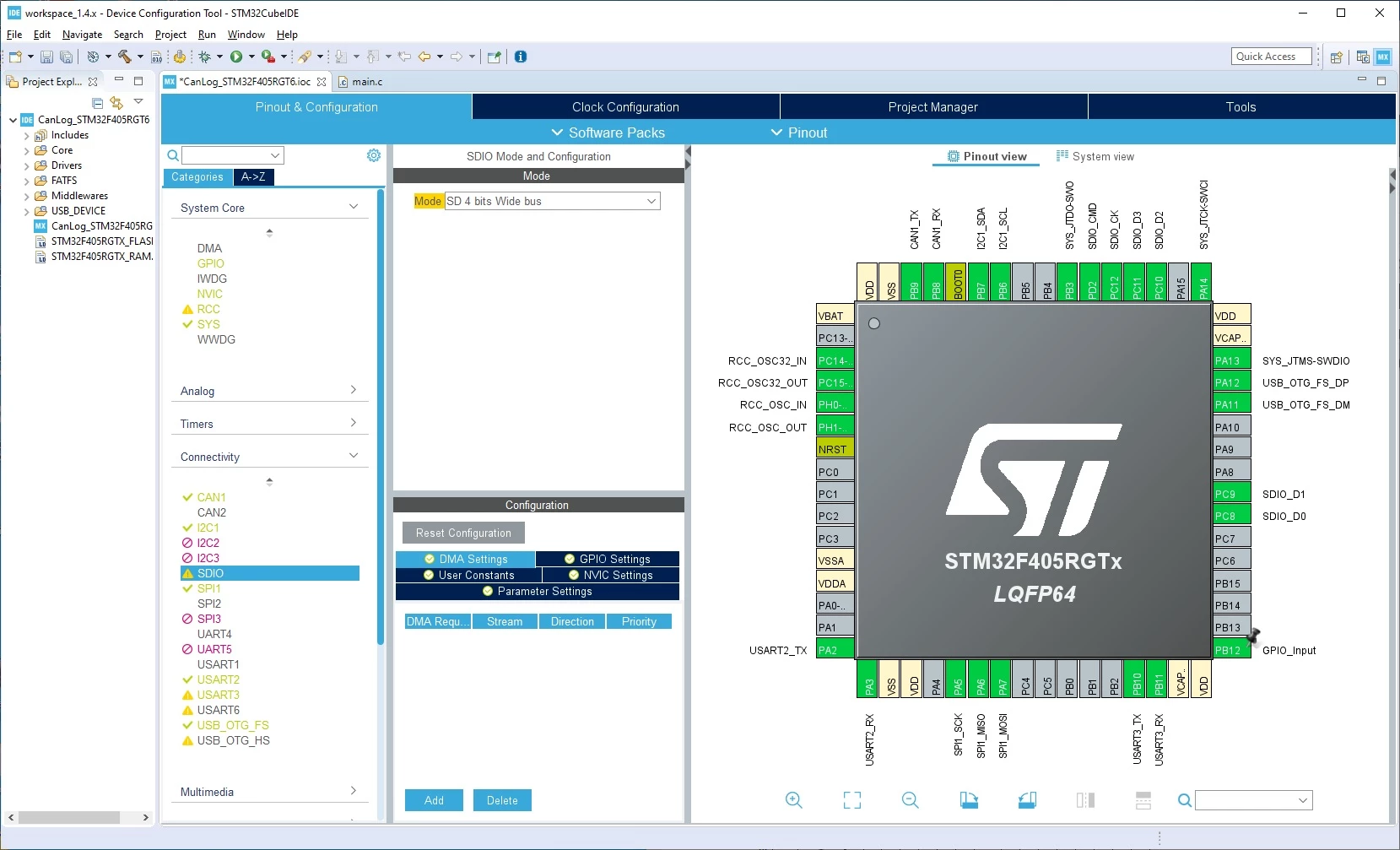Click the Save All toolbar icon
Screen dimensions: 1400x850
pyautogui.click(x=66, y=57)
